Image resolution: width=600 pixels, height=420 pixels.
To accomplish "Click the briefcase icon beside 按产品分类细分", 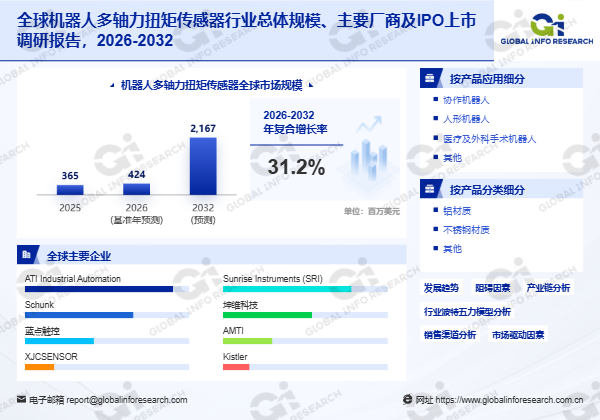I will [430, 189].
